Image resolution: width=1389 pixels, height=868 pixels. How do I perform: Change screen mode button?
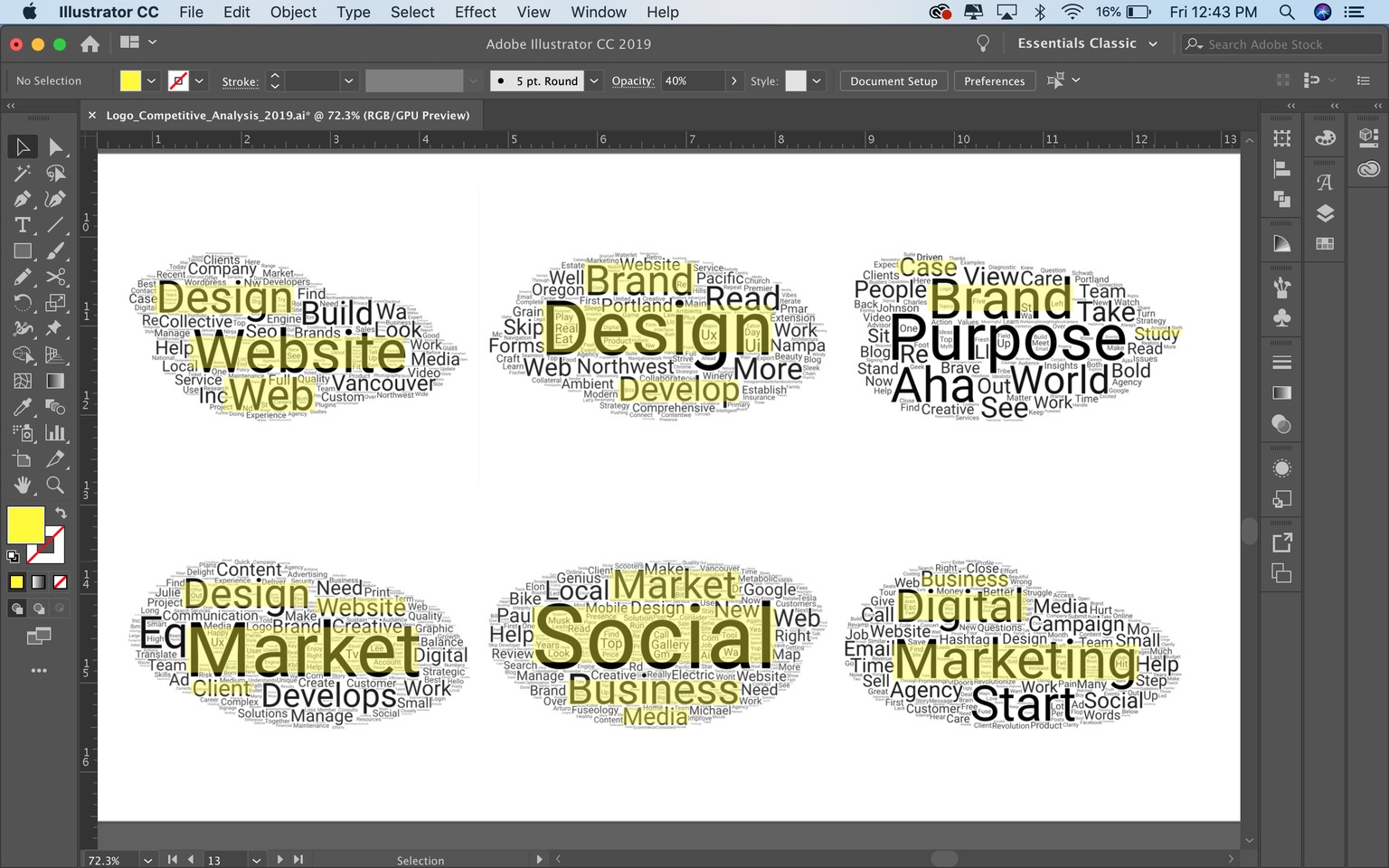pos(38,637)
